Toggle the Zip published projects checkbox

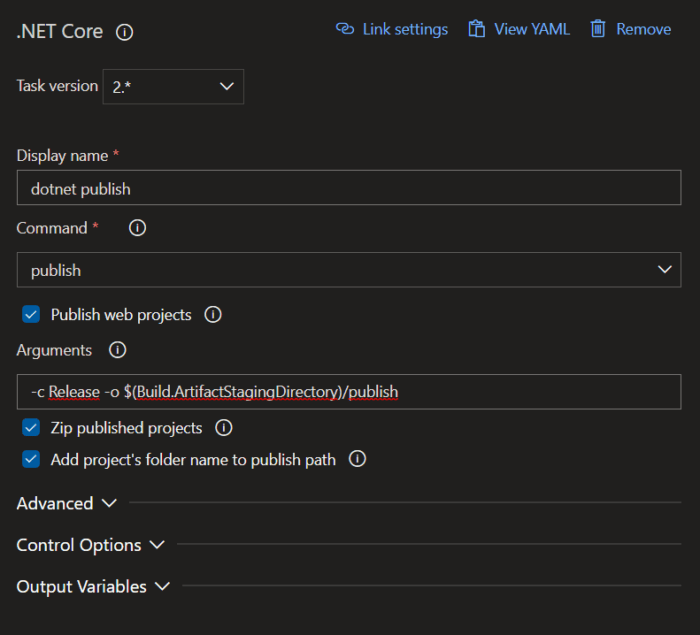click(31, 428)
